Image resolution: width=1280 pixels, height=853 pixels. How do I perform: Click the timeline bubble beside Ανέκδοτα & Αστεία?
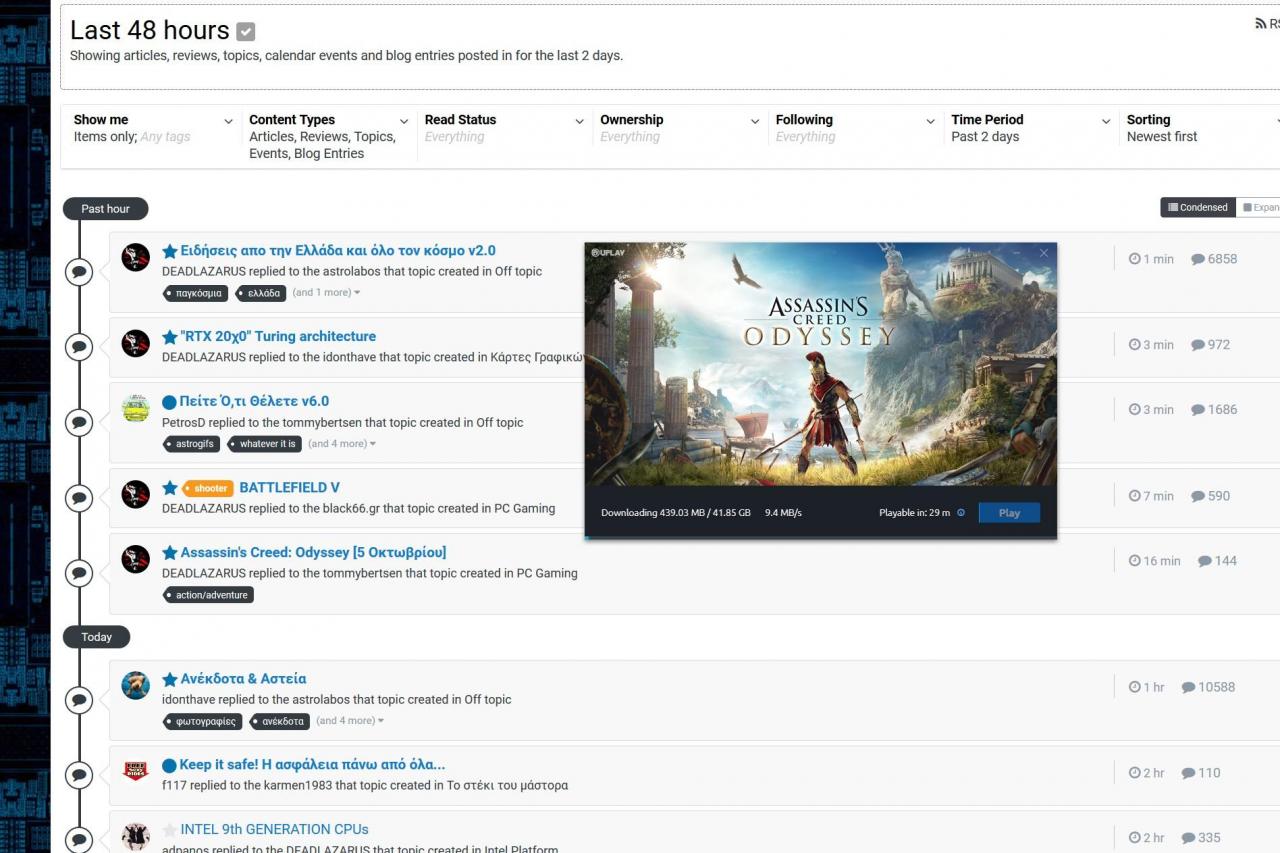coord(79,700)
